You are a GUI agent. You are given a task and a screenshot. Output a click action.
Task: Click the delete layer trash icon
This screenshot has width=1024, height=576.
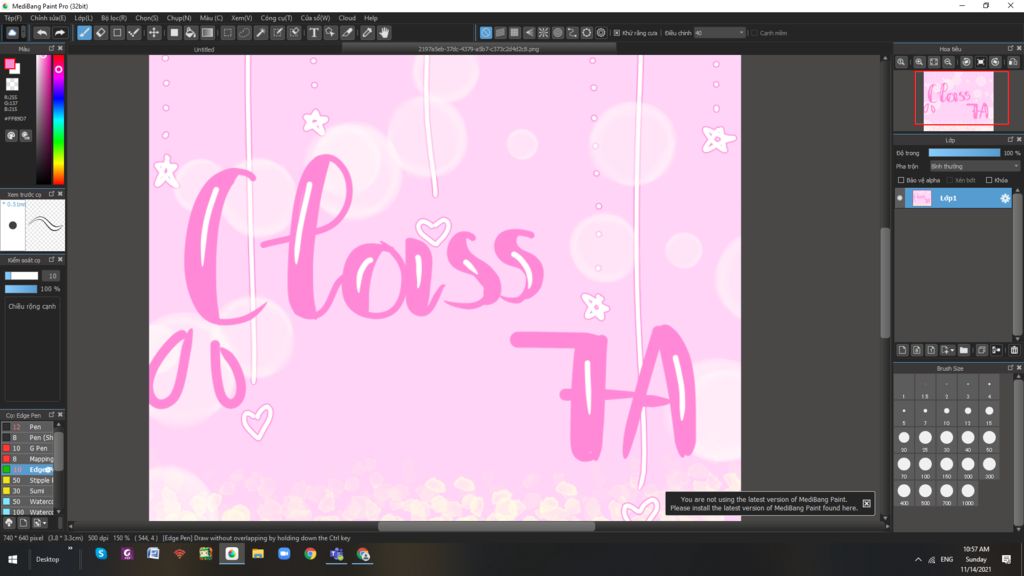(1014, 351)
